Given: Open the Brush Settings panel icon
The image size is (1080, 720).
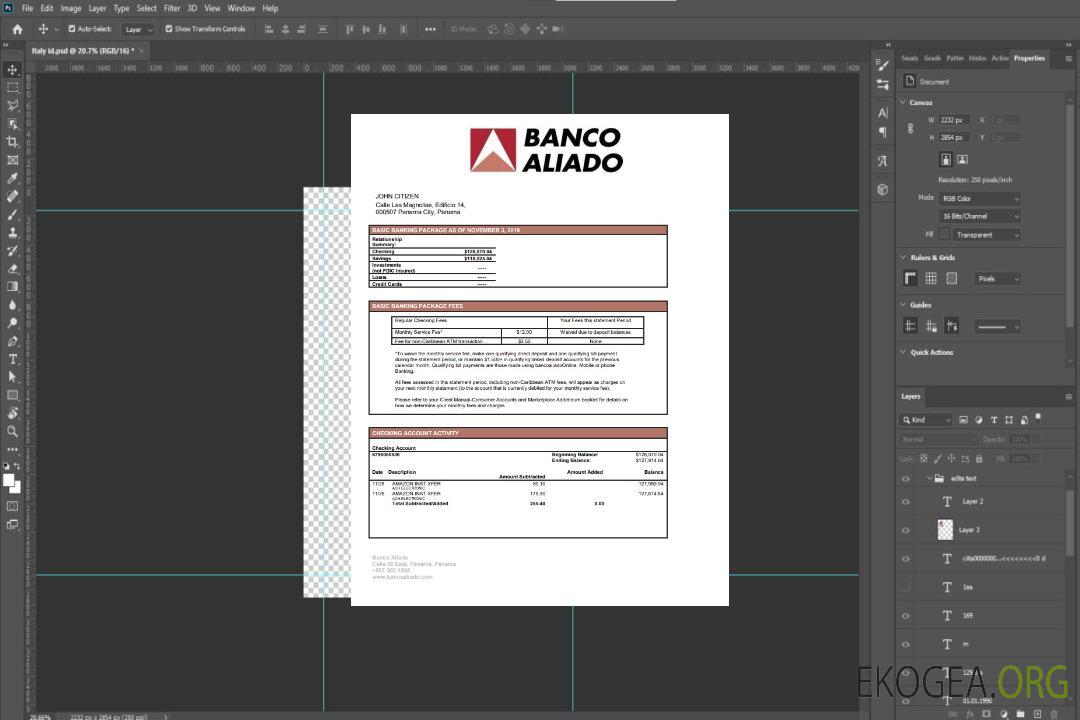Looking at the screenshot, I should pos(882,65).
